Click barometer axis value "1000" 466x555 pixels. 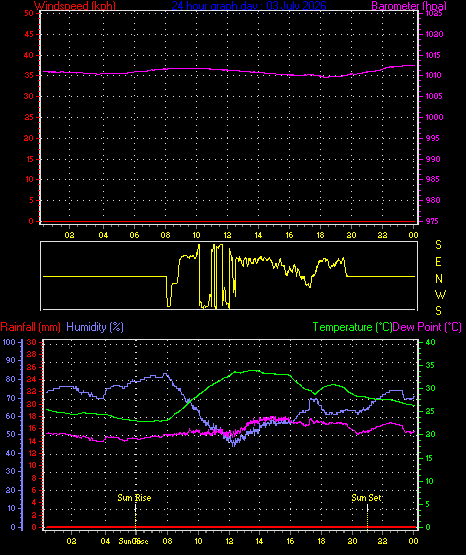coord(434,117)
